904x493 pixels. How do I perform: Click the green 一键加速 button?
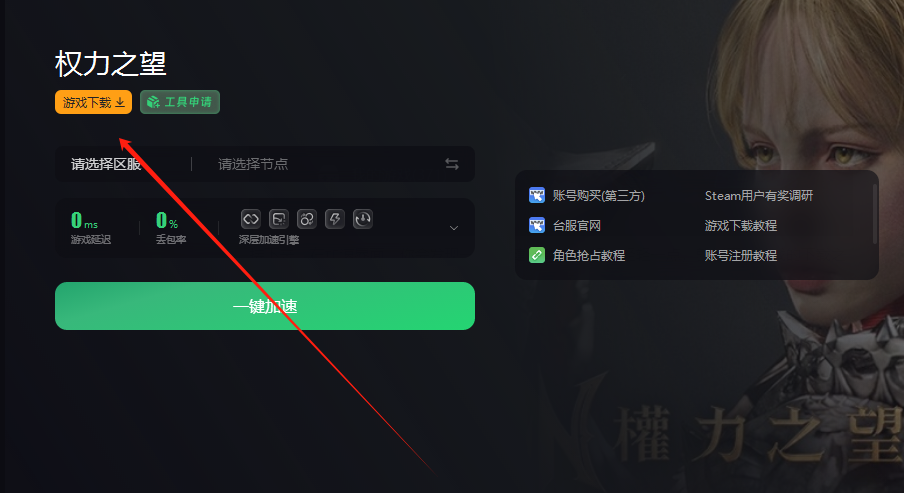[x=265, y=306]
